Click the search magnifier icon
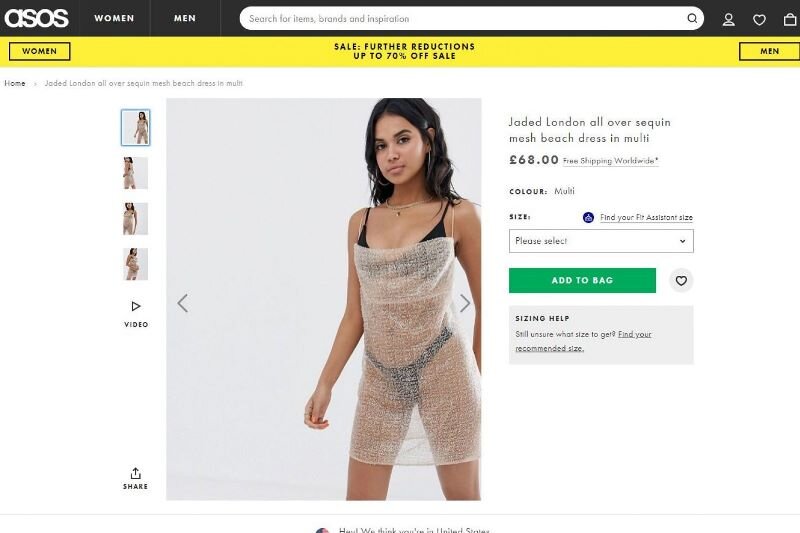800x533 pixels. (x=692, y=18)
